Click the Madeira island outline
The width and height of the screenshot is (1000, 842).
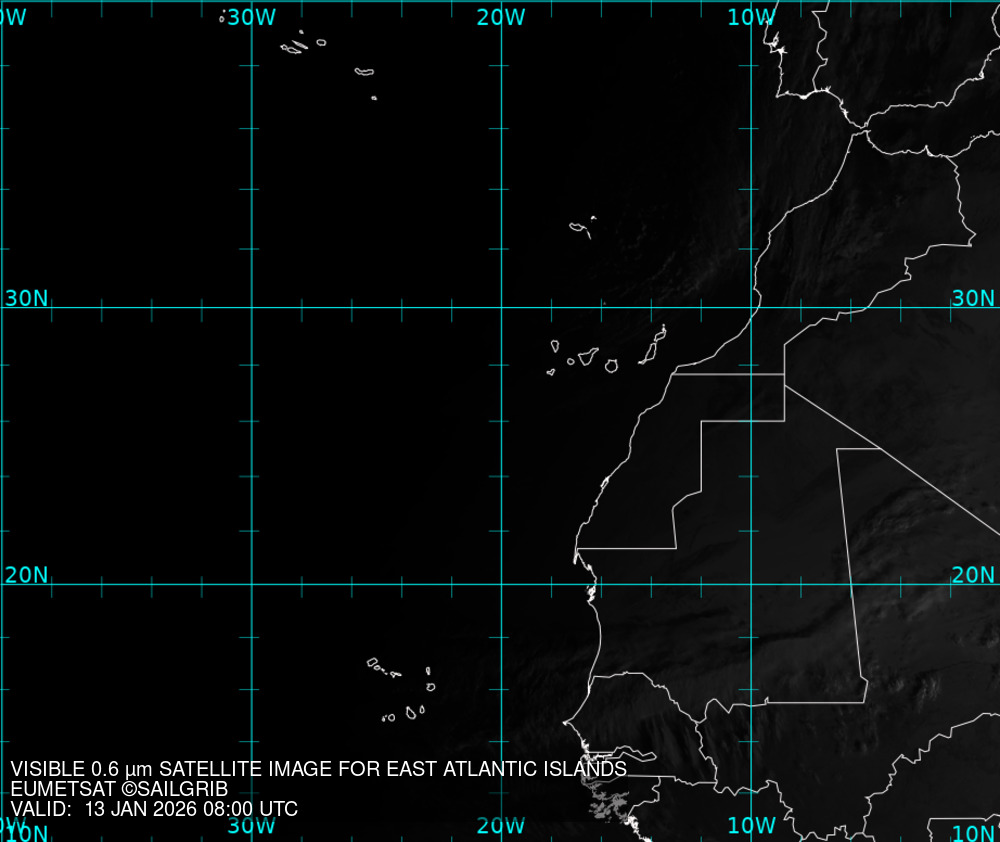(x=579, y=228)
